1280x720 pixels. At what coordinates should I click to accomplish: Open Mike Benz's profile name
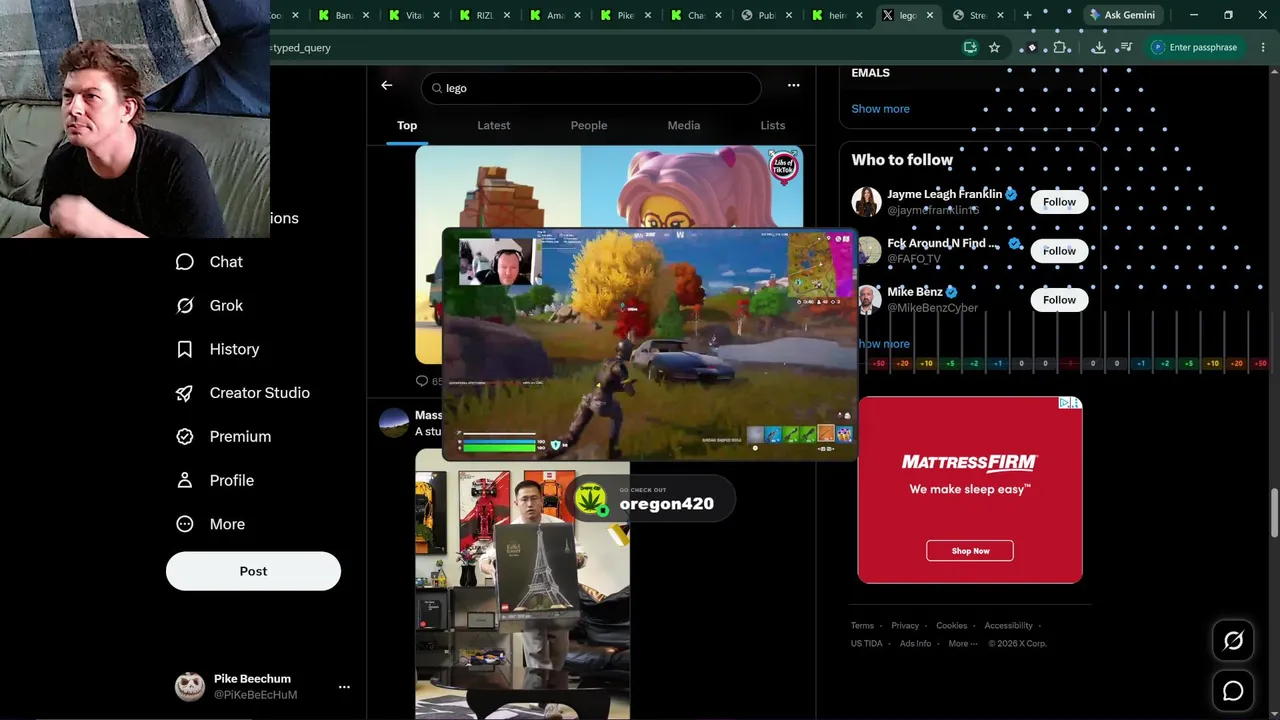click(x=915, y=292)
